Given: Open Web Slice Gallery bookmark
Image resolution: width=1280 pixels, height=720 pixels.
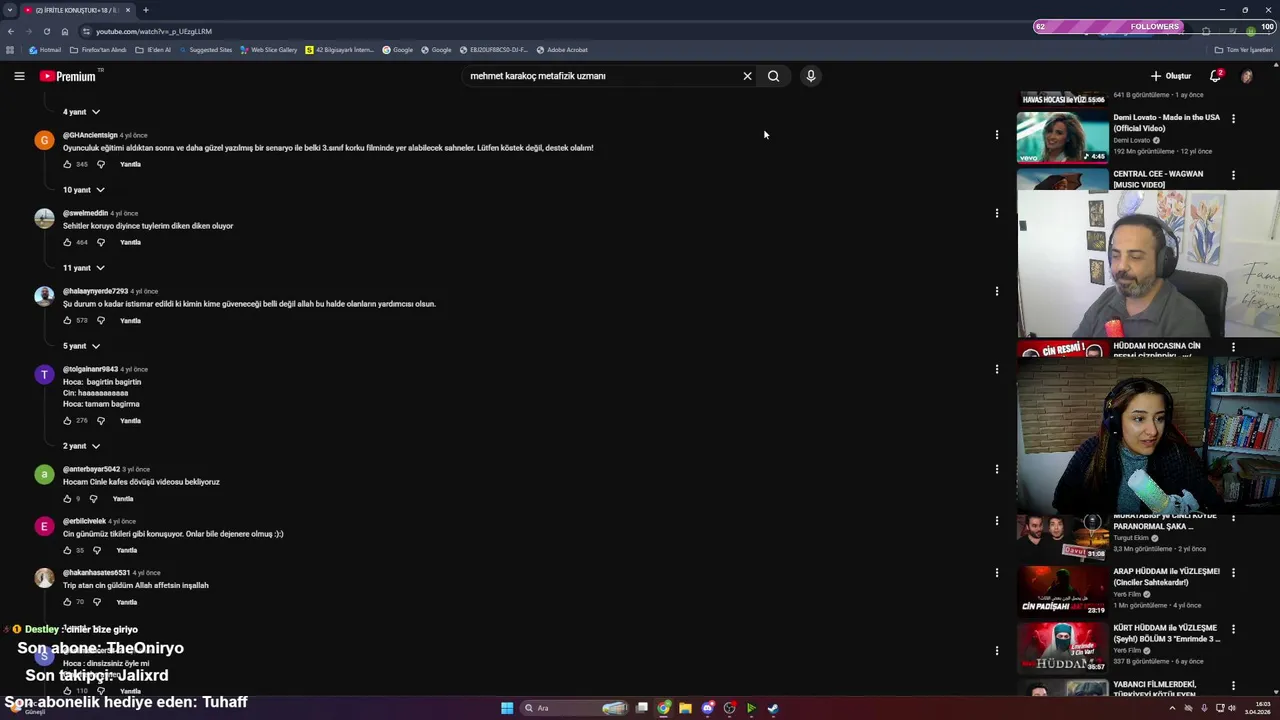Looking at the screenshot, I should [x=268, y=50].
